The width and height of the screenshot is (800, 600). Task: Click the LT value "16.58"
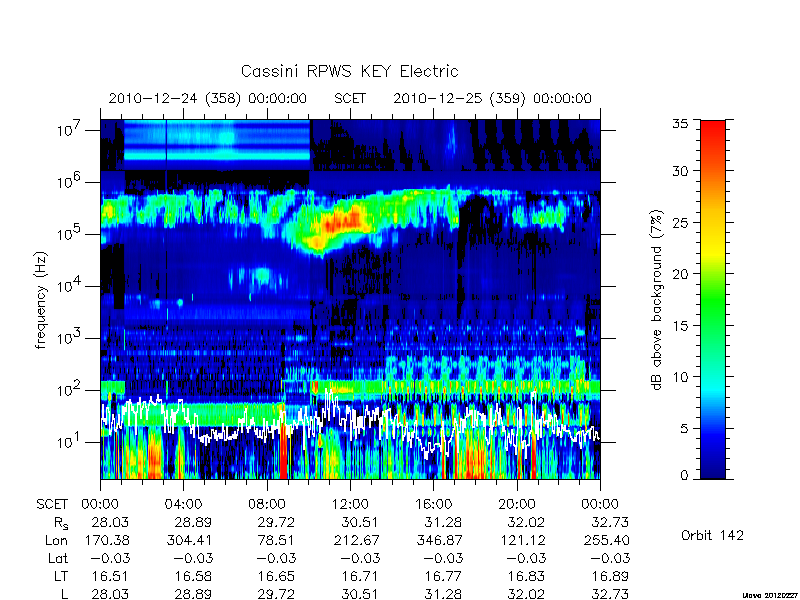pos(193,576)
